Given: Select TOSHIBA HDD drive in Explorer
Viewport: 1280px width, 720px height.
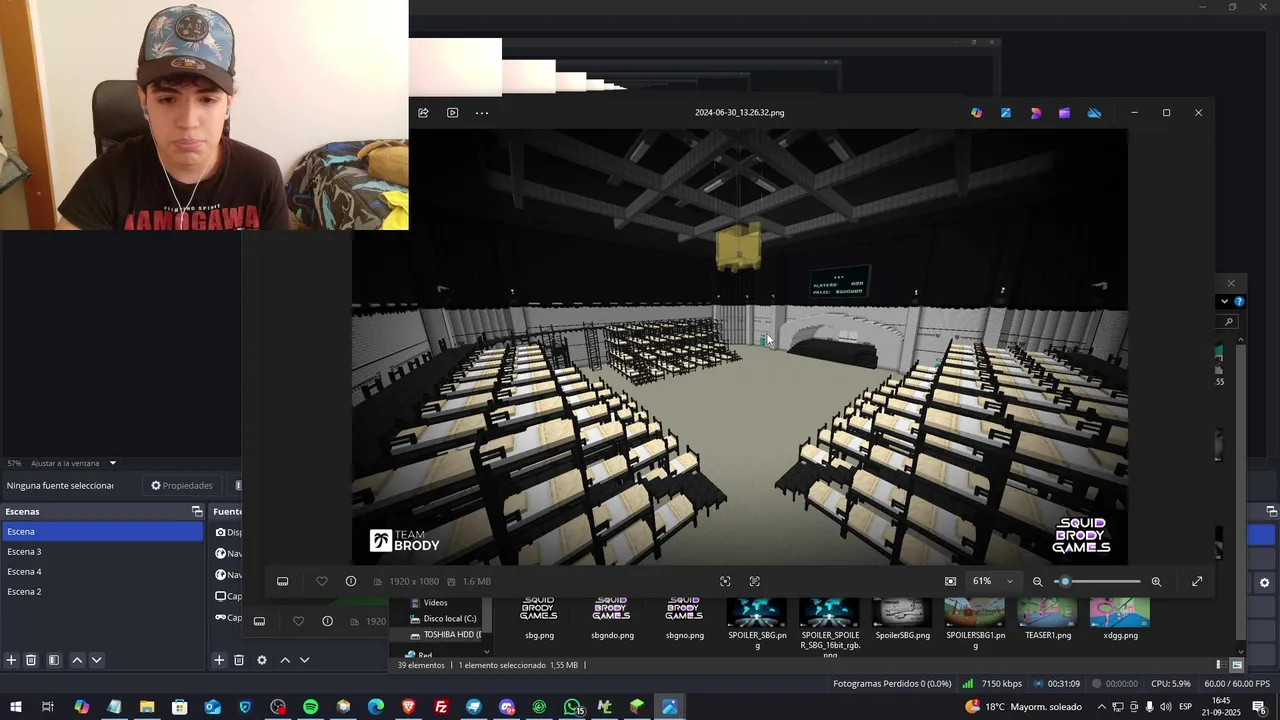Looking at the screenshot, I should 445,635.
